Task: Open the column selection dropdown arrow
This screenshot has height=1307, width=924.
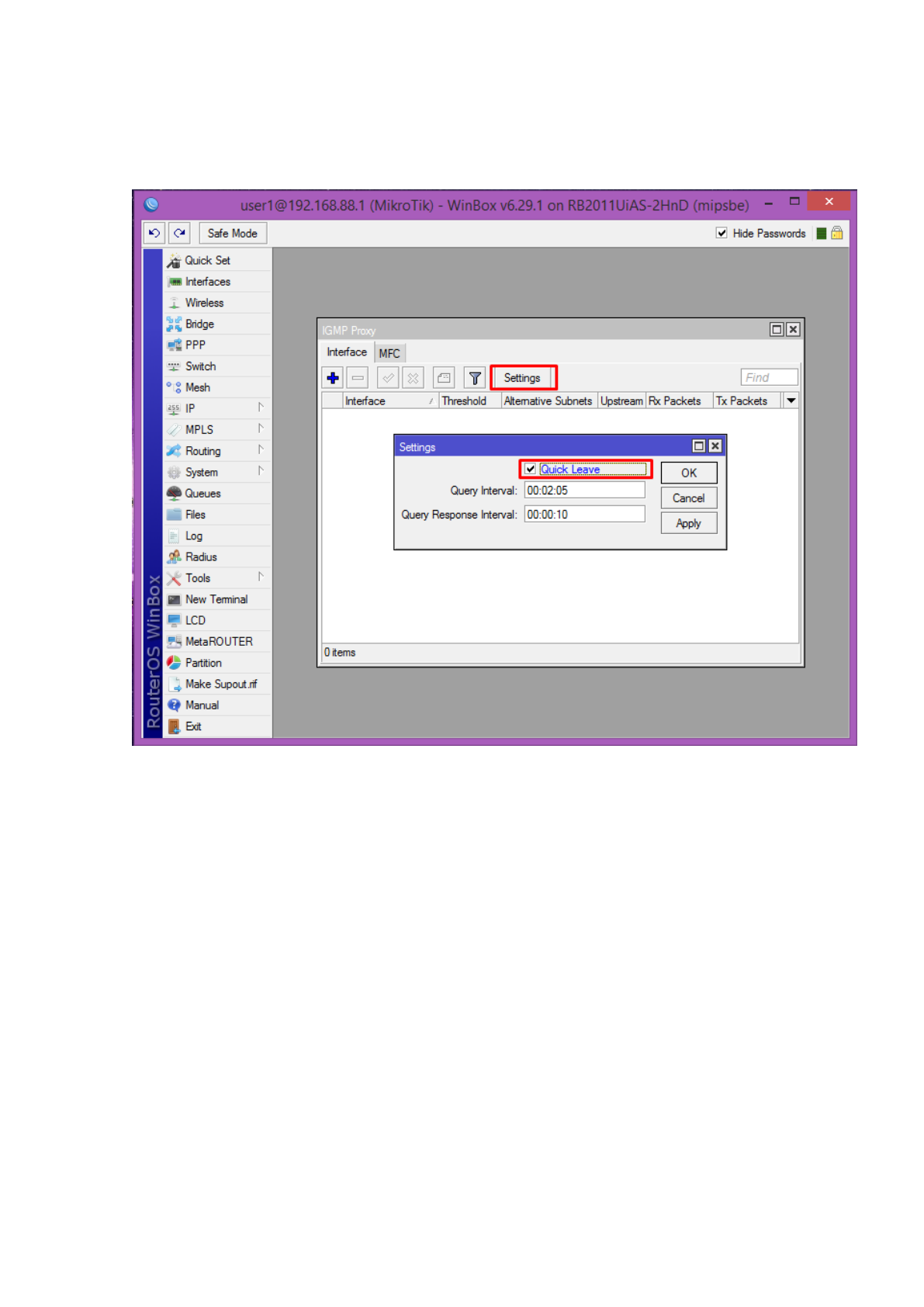Action: tap(791, 401)
